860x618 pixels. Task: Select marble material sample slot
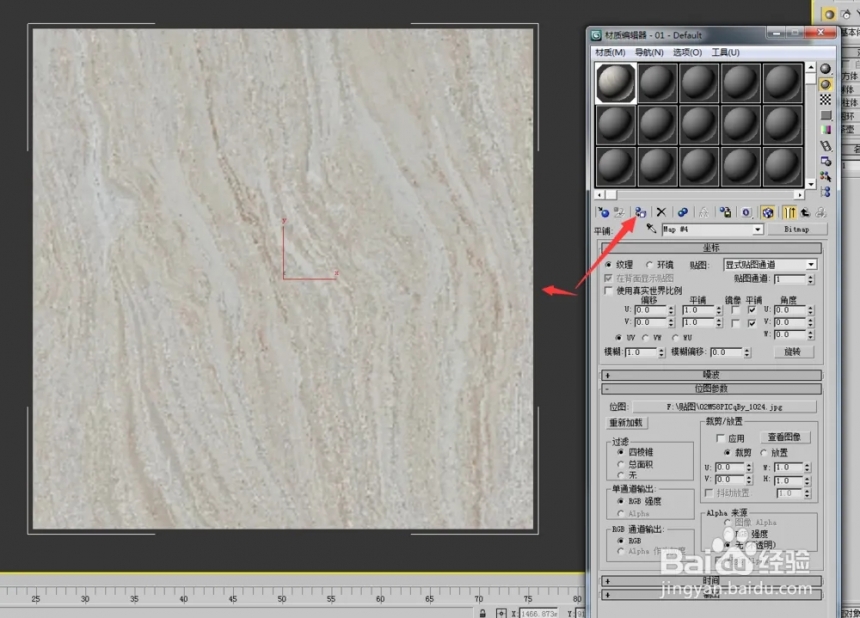point(616,83)
